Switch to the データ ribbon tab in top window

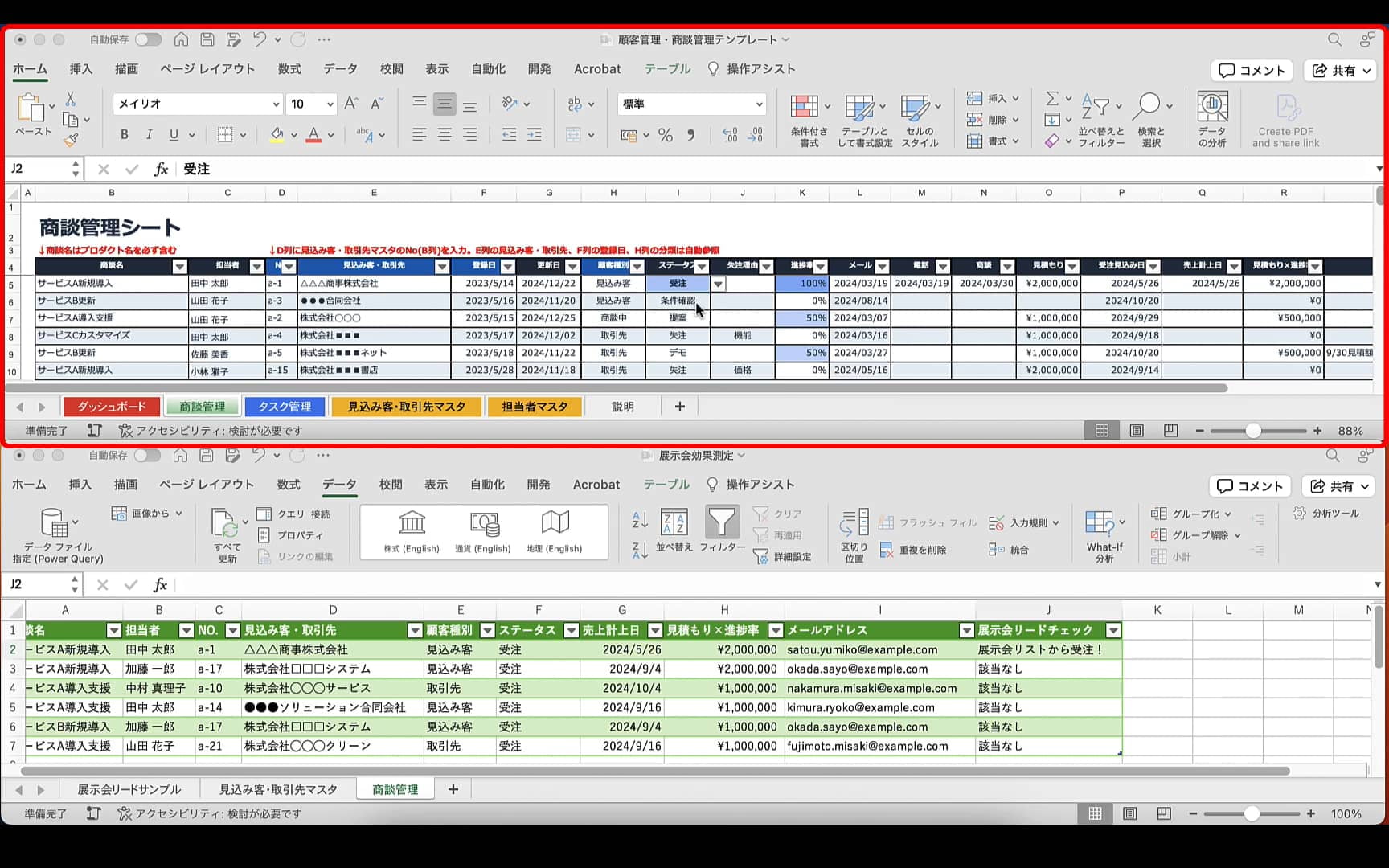pyautogui.click(x=340, y=69)
